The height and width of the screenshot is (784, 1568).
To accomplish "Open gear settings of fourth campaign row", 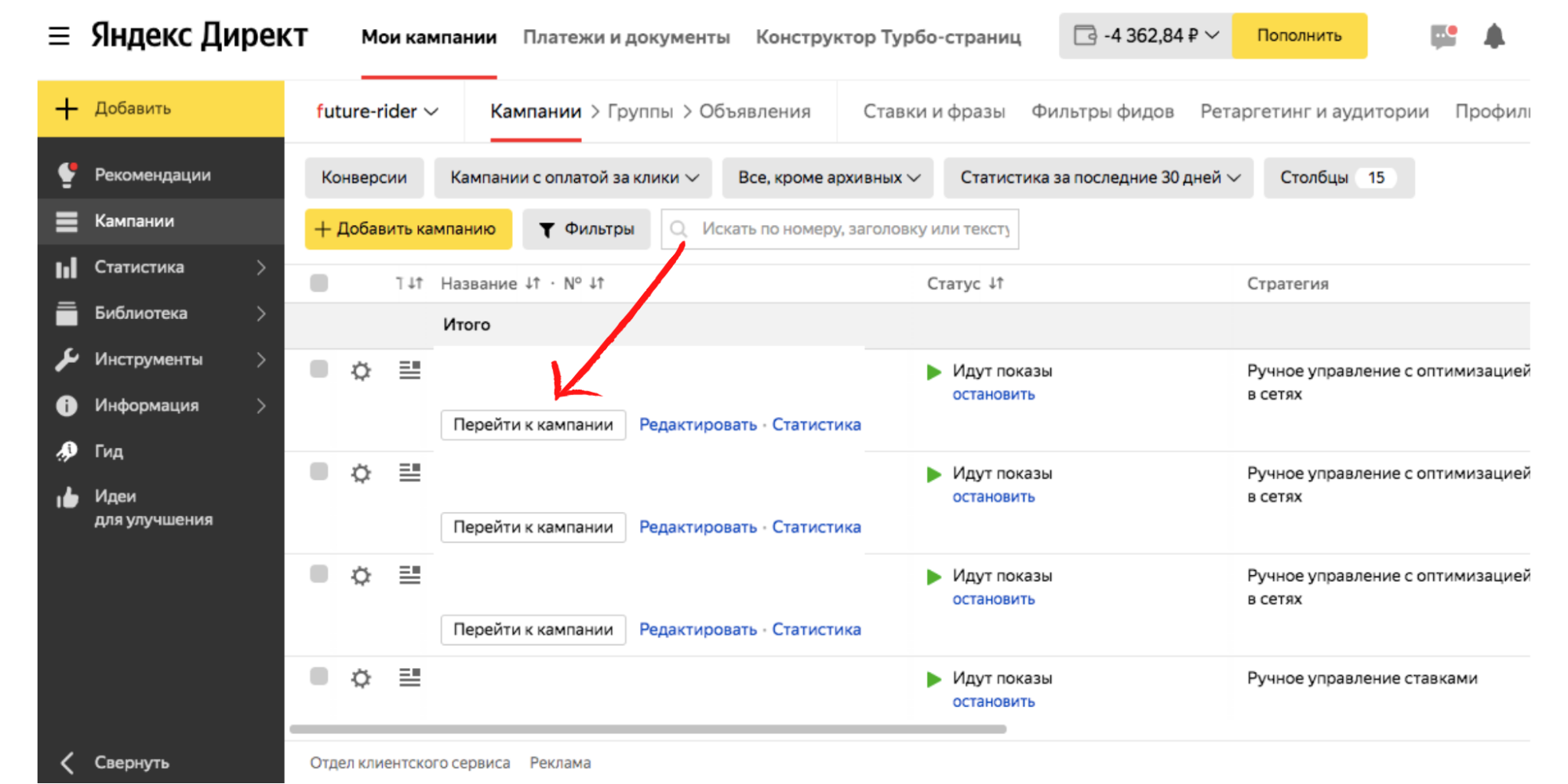I will [x=361, y=678].
